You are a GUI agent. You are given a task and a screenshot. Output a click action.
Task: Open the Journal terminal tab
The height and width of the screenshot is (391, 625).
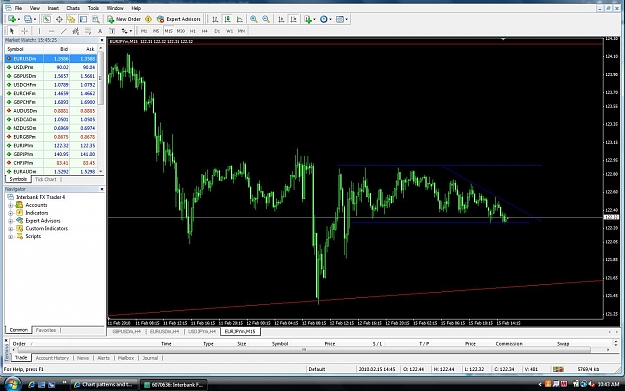pyautogui.click(x=150, y=358)
